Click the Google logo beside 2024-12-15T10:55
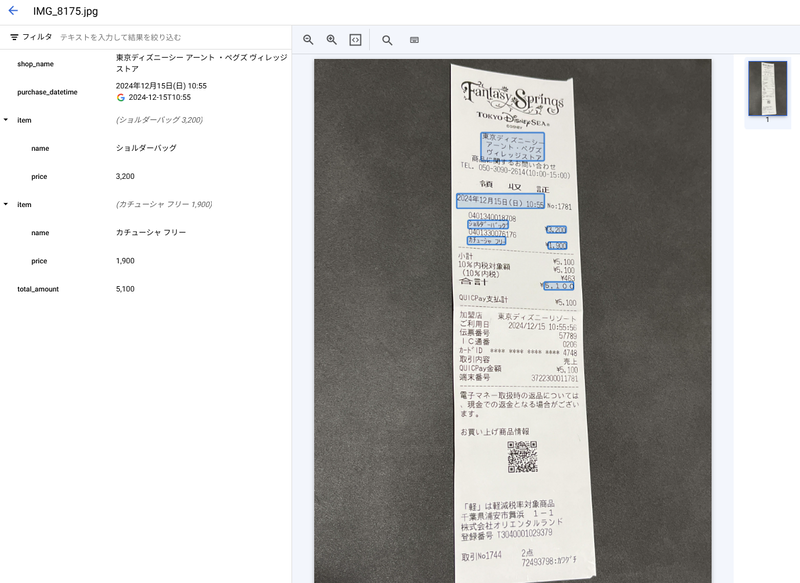This screenshot has width=800, height=583. coord(120,97)
